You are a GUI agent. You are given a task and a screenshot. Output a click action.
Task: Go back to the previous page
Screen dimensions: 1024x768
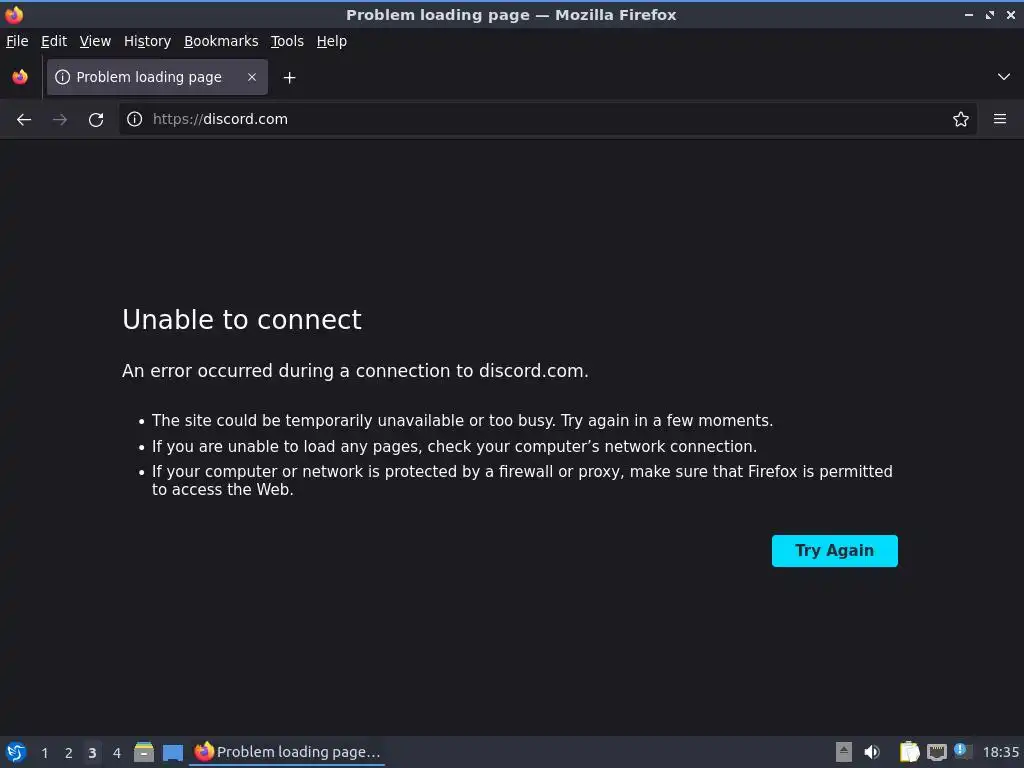point(24,120)
